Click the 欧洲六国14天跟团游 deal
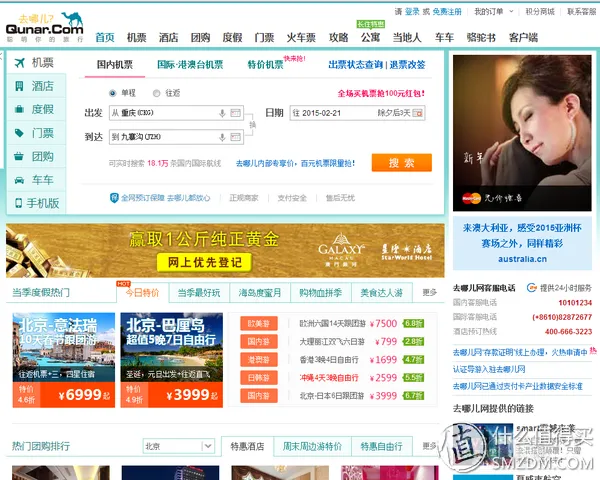Viewport: 600px width, 480px height. click(333, 323)
